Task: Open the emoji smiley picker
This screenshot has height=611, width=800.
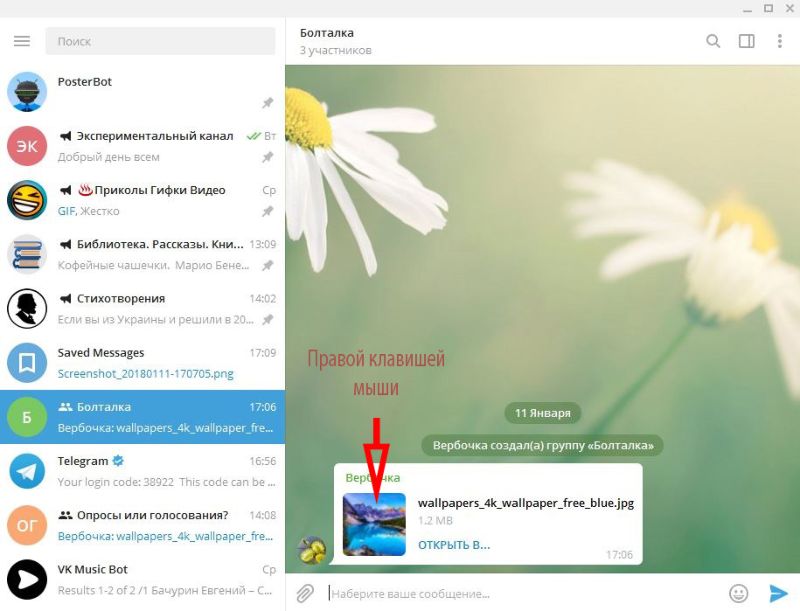Action: coord(738,593)
